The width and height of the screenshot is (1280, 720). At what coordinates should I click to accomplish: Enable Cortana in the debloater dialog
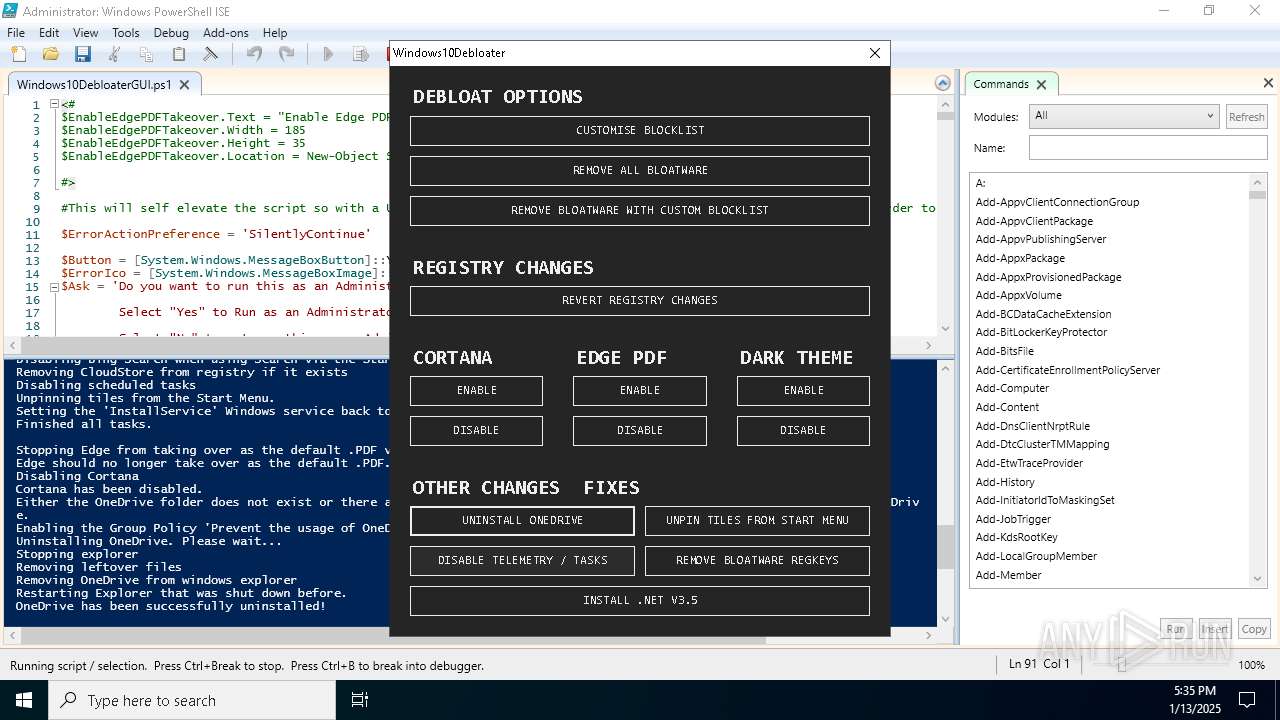tap(476, 391)
